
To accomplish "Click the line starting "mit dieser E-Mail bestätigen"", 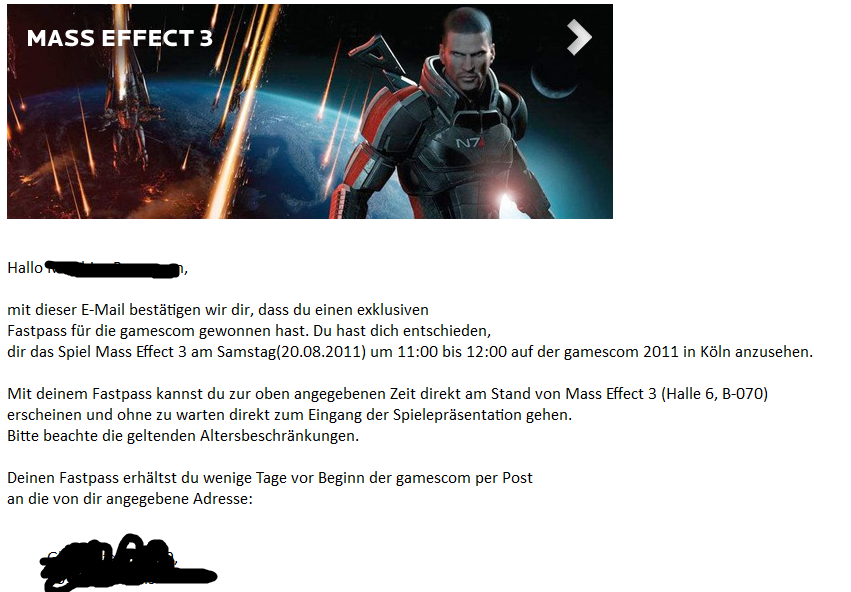I will click(218, 310).
